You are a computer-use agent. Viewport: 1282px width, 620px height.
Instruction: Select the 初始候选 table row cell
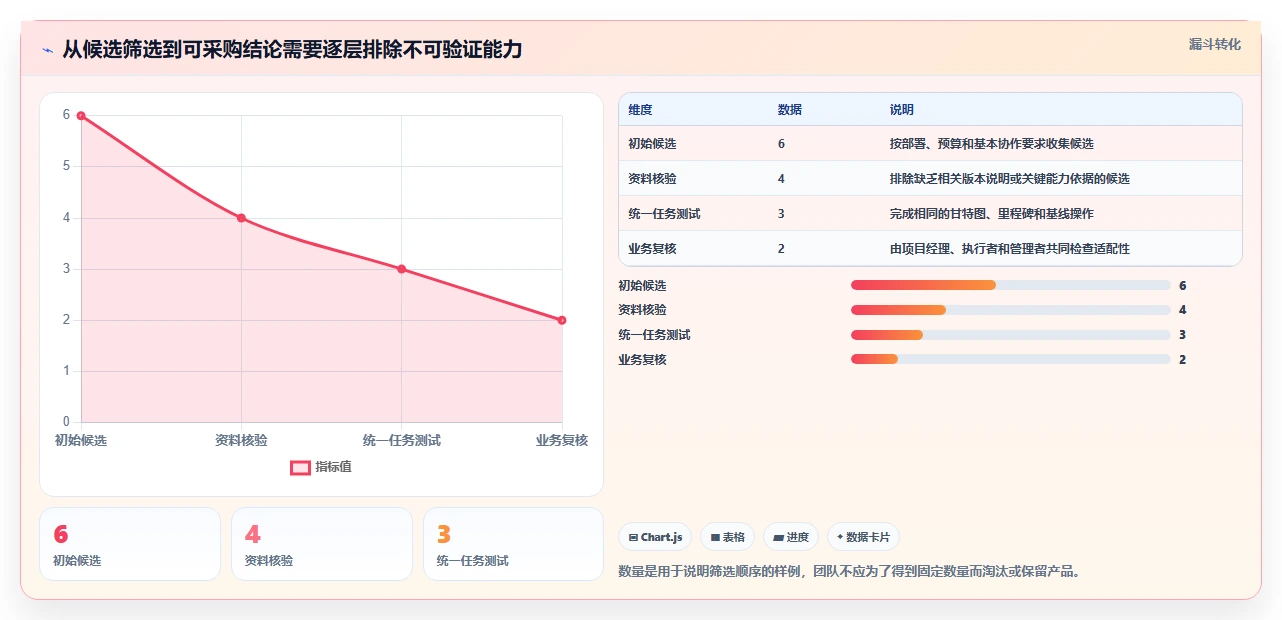[653, 144]
